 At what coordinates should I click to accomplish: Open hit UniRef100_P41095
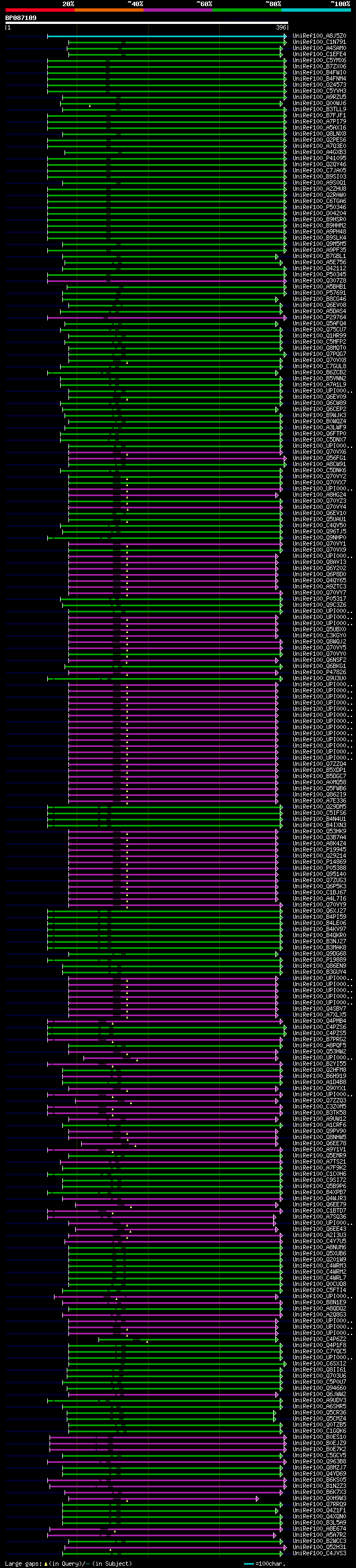point(319,159)
